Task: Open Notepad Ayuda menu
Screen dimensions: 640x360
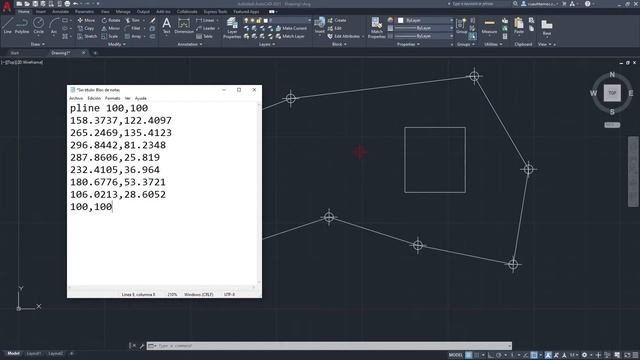Action: 141,98
